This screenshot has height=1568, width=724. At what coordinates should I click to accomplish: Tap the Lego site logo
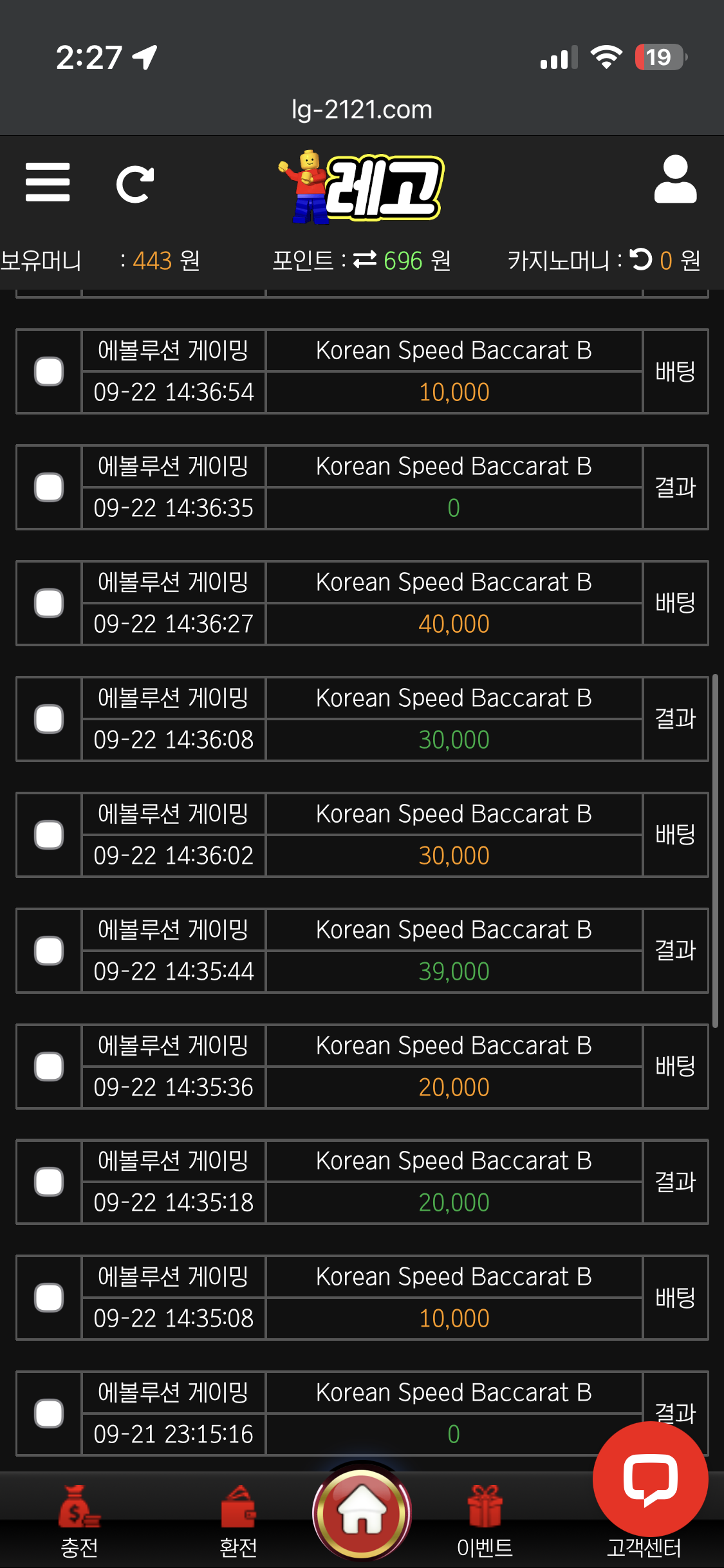[x=362, y=187]
